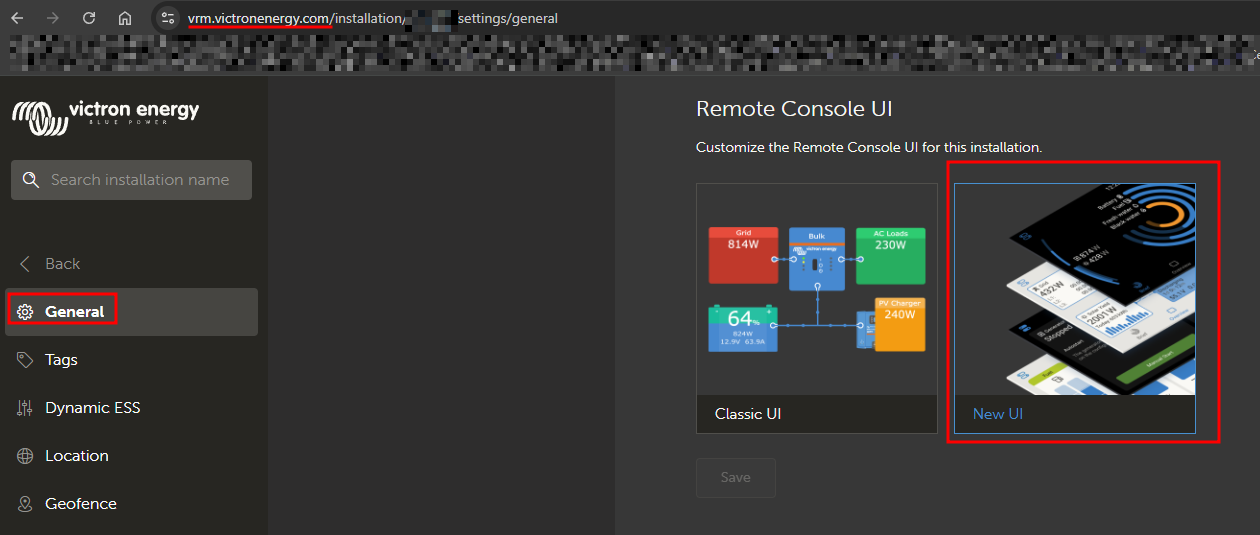Click the Location globe icon

point(25,456)
